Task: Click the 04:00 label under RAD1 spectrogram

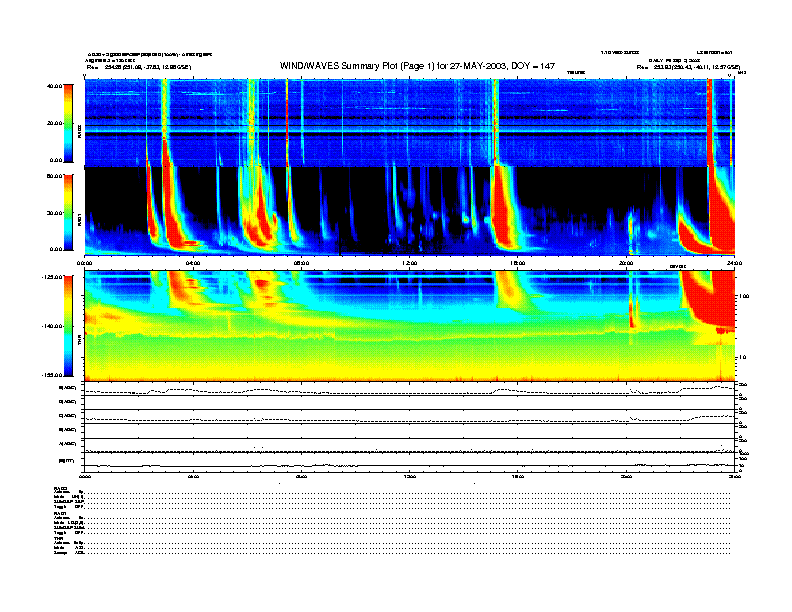Action: pos(193,263)
